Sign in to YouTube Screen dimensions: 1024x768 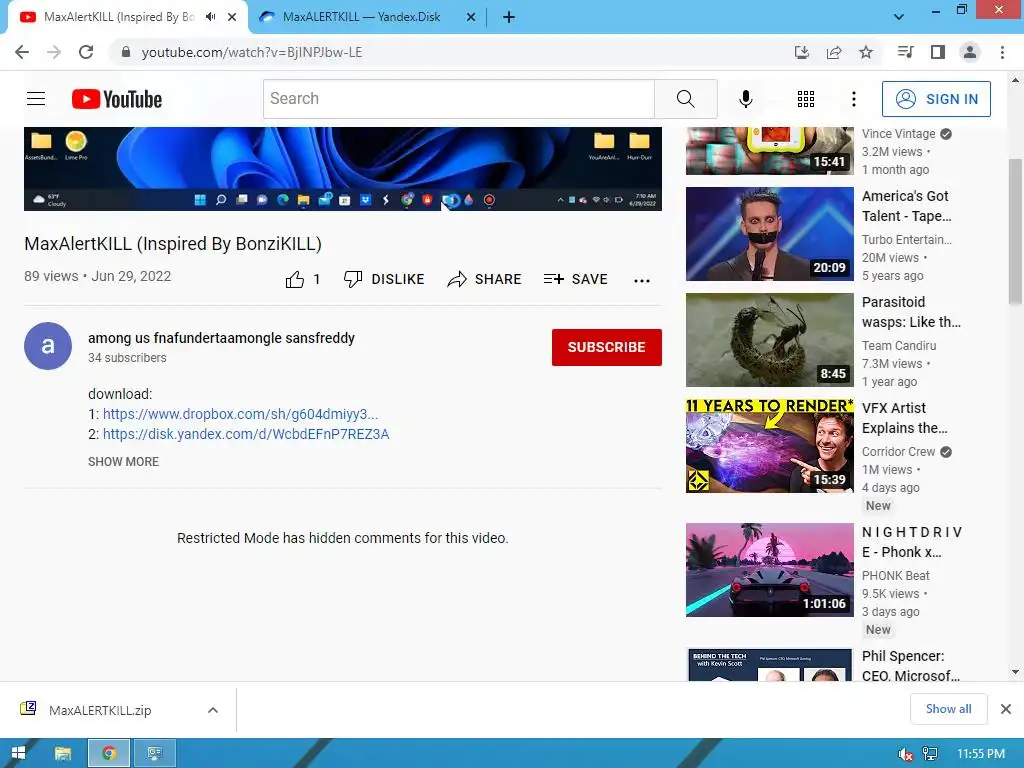tap(936, 99)
